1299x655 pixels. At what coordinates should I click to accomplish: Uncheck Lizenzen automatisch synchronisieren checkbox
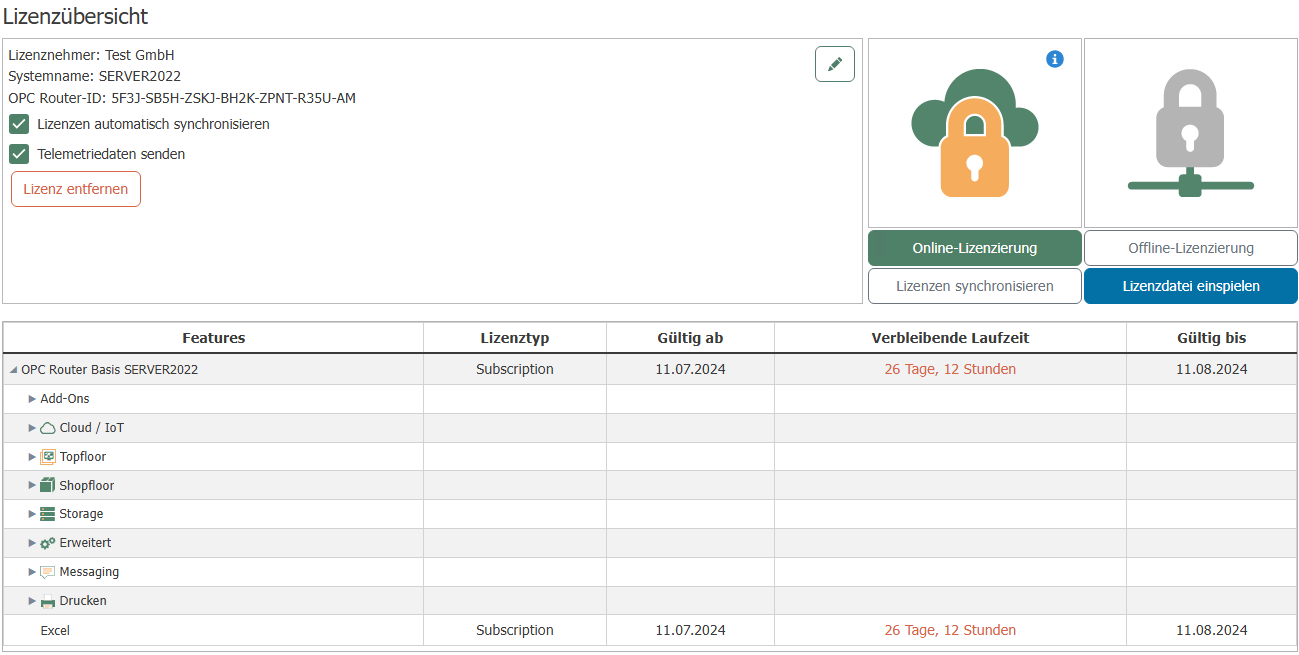point(19,124)
